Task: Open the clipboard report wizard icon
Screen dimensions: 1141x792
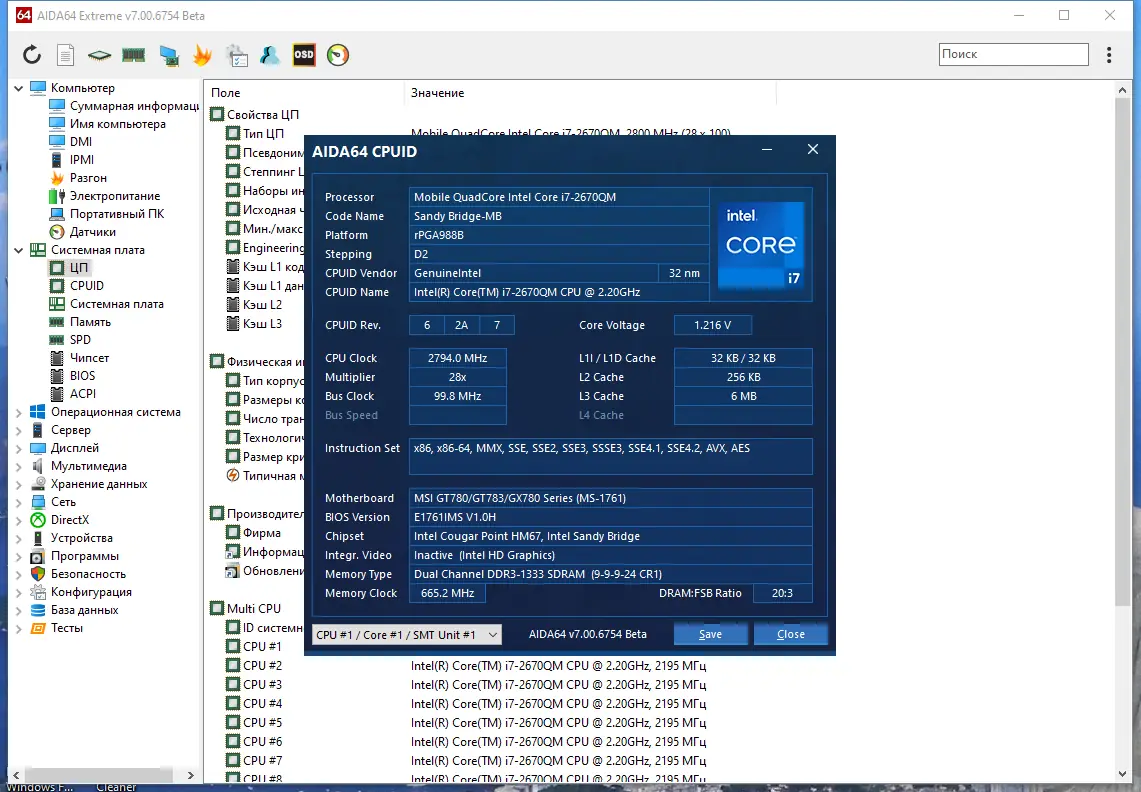Action: (x=236, y=55)
